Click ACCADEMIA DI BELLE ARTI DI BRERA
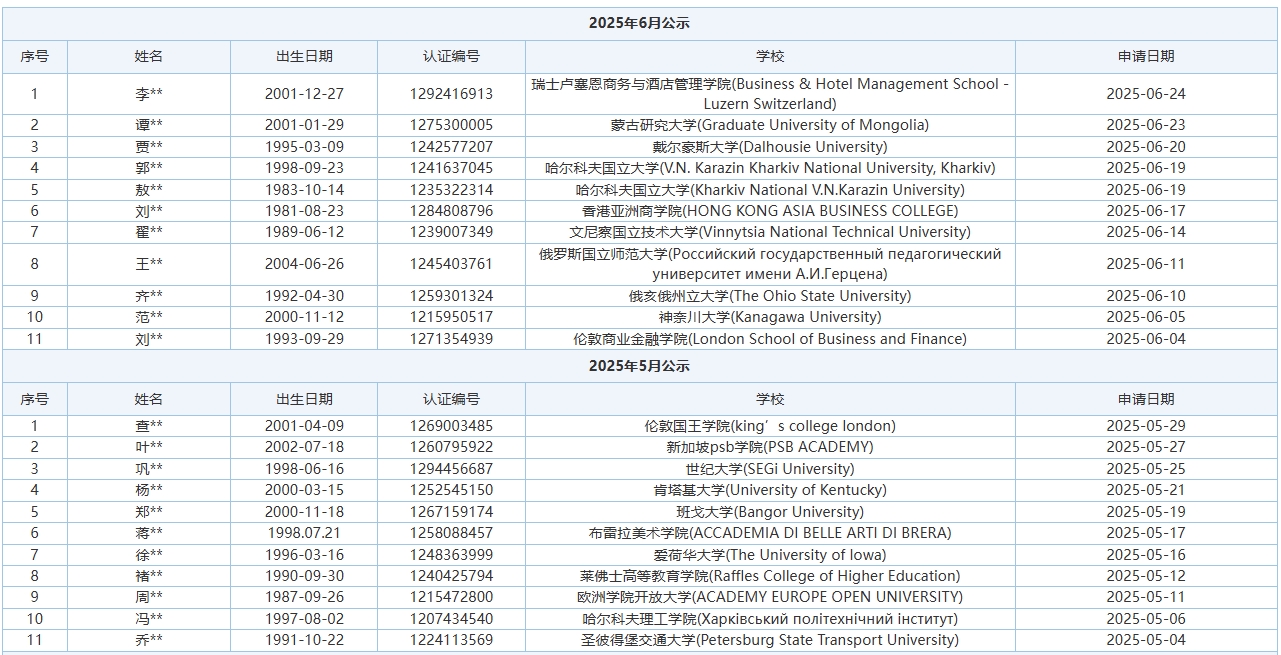The width and height of the screenshot is (1281, 655). click(770, 533)
